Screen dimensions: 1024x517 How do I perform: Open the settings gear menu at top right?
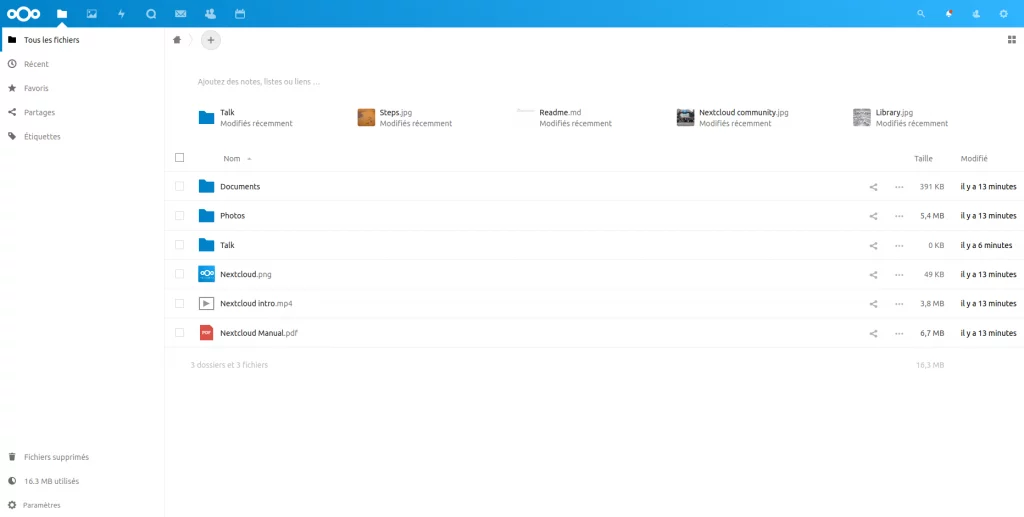1004,14
